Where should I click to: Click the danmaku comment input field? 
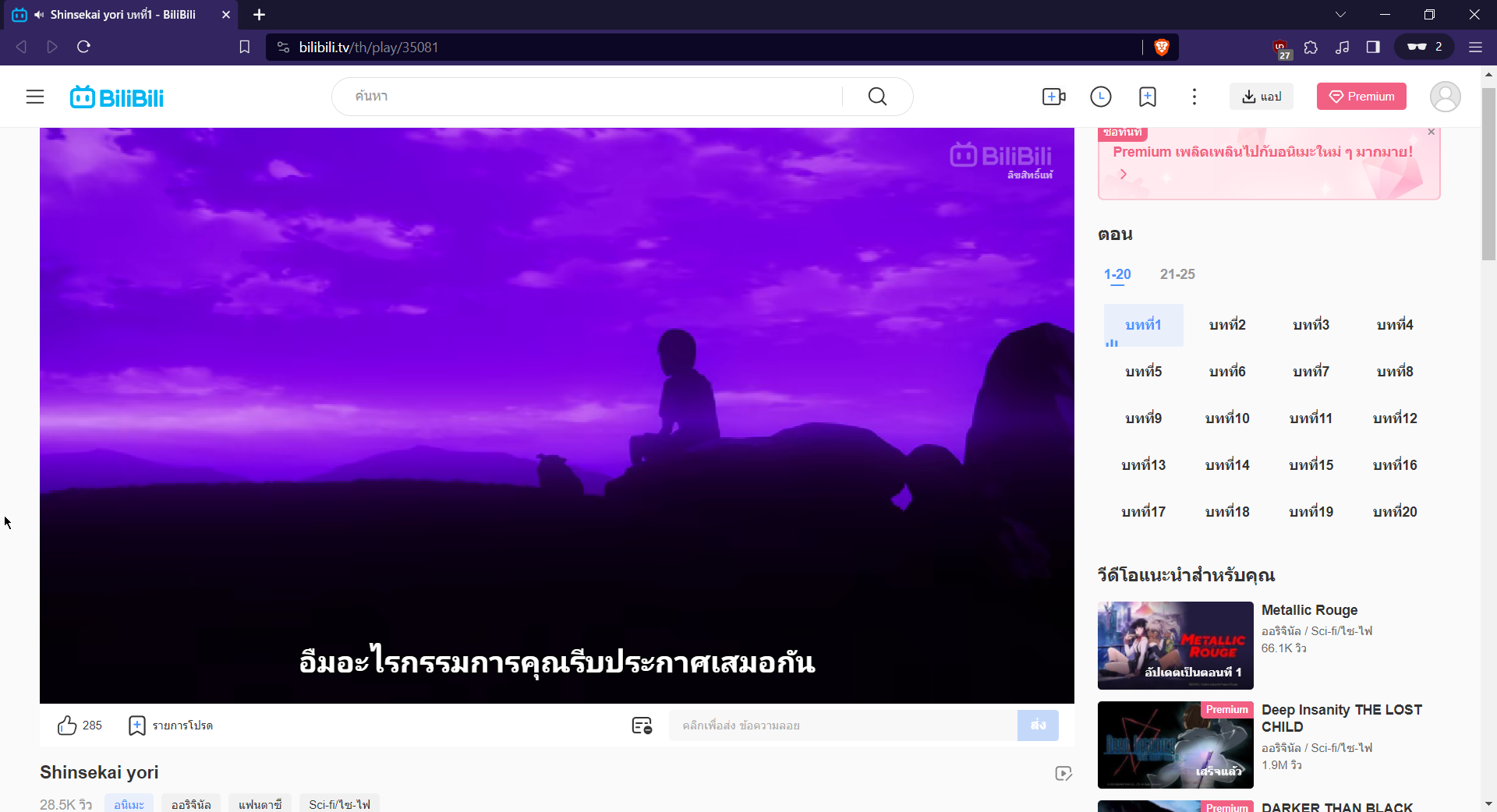tap(843, 726)
